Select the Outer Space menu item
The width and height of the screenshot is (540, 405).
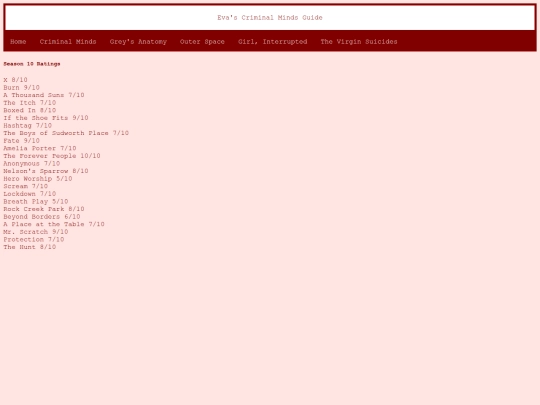[x=202, y=42]
